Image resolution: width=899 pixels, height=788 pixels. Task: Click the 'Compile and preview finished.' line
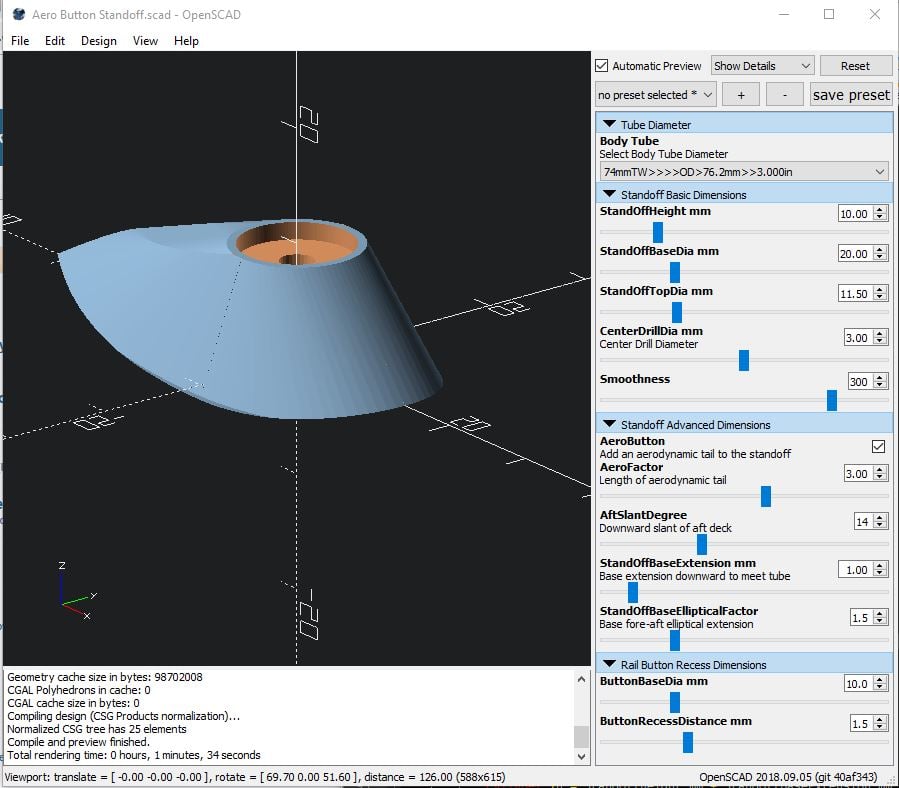coord(78,742)
